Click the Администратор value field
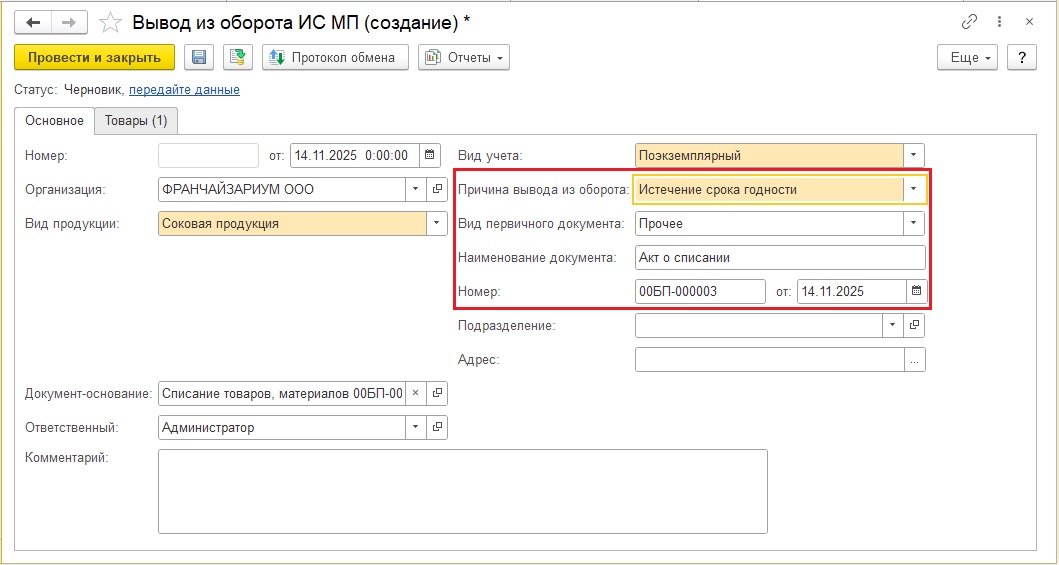The image size is (1059, 565). click(282, 427)
